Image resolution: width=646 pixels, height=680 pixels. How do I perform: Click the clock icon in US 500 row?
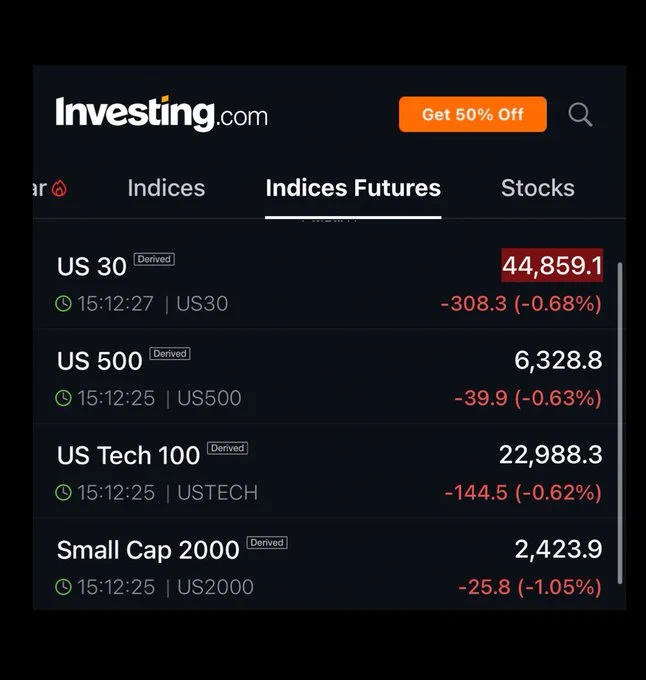(63, 398)
